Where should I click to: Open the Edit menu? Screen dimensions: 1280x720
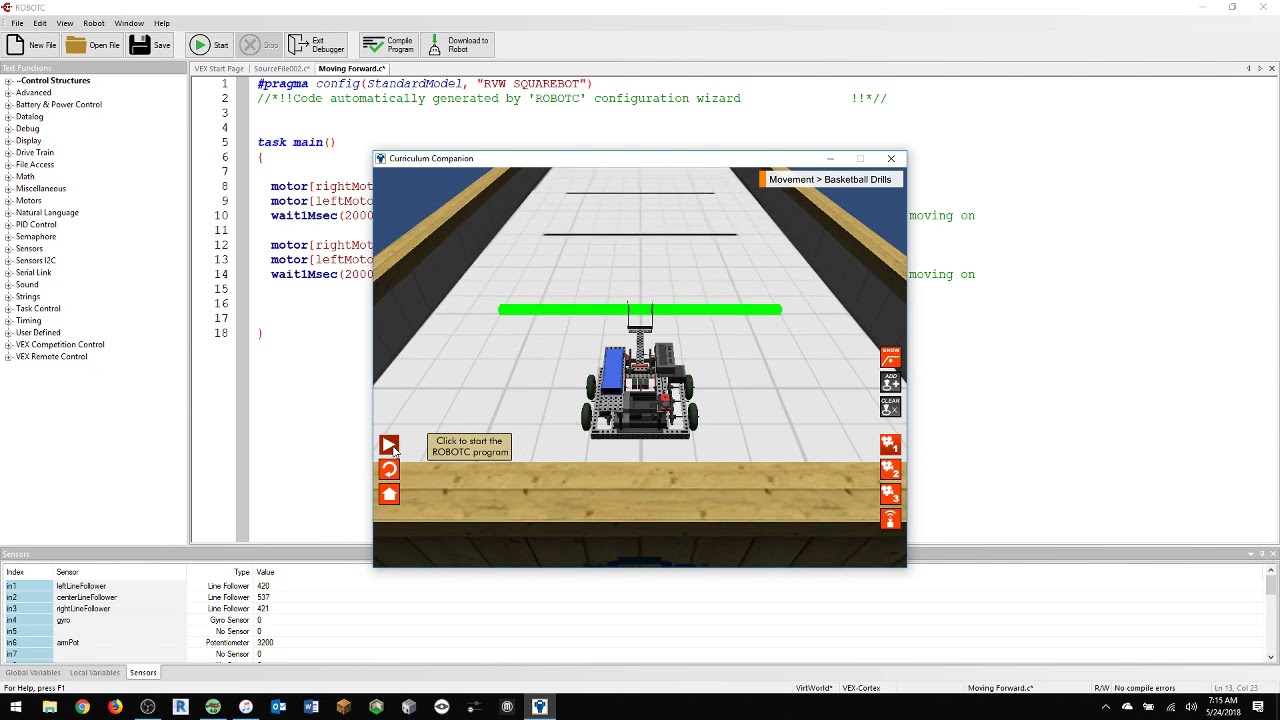pyautogui.click(x=40, y=23)
